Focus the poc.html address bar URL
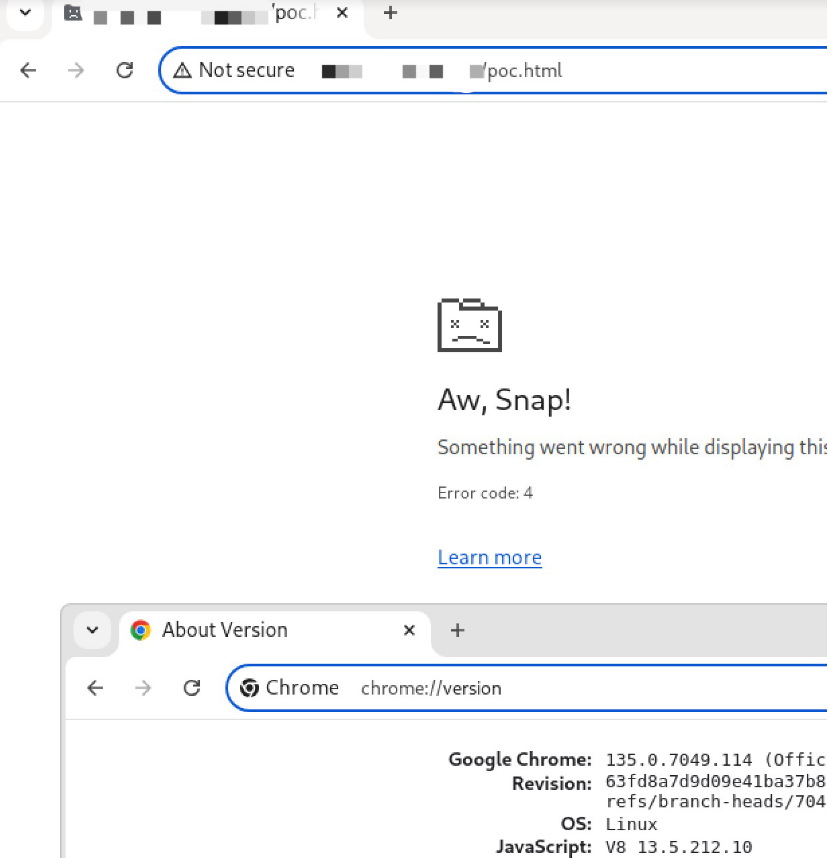 point(600,70)
